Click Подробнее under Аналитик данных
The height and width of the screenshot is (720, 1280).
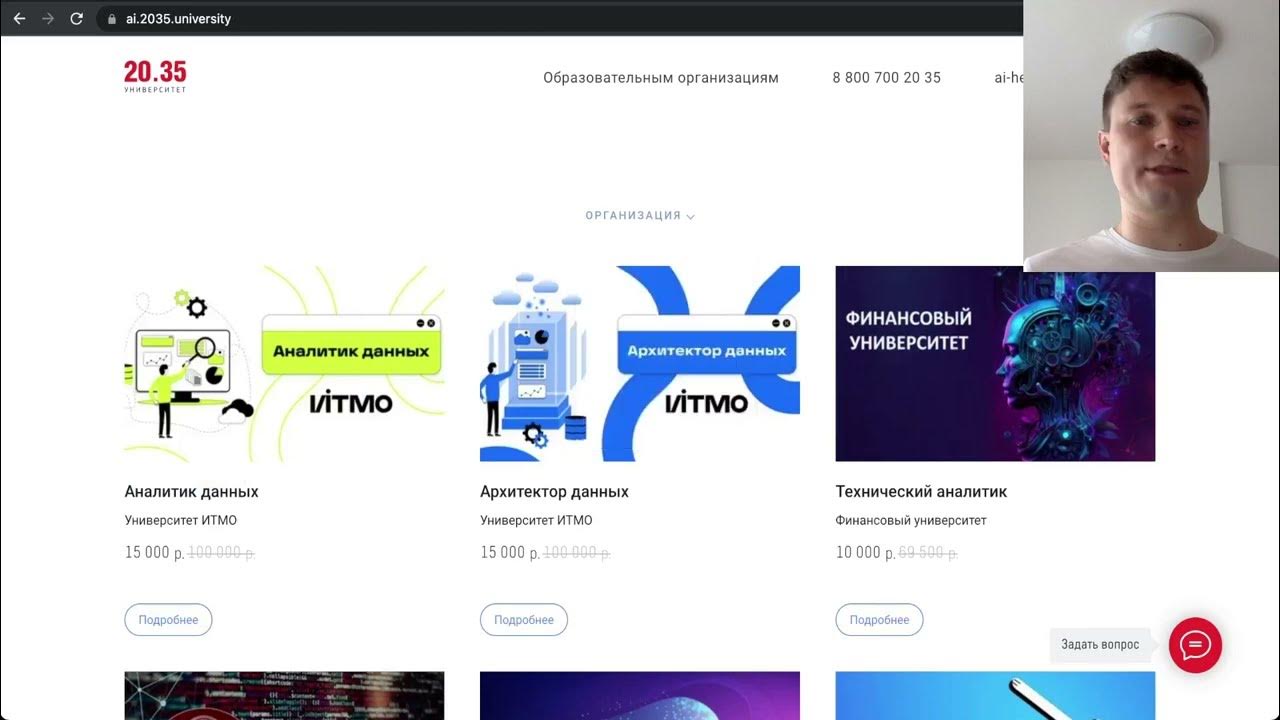[168, 620]
